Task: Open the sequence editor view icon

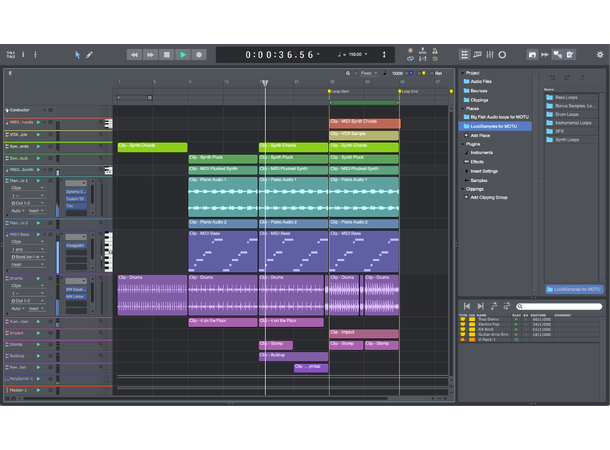Action: coord(477,55)
